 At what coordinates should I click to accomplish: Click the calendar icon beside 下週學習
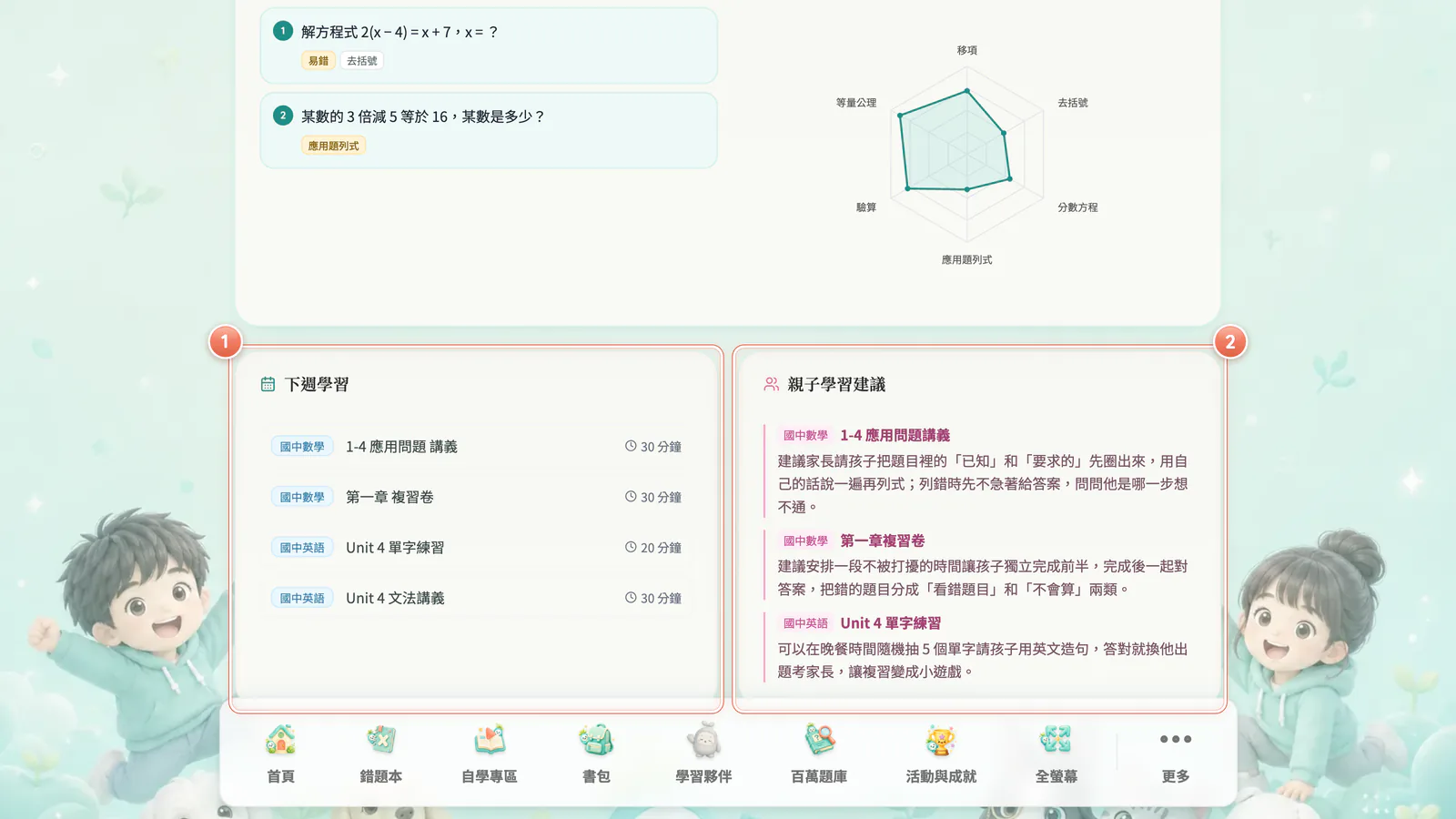click(x=268, y=384)
